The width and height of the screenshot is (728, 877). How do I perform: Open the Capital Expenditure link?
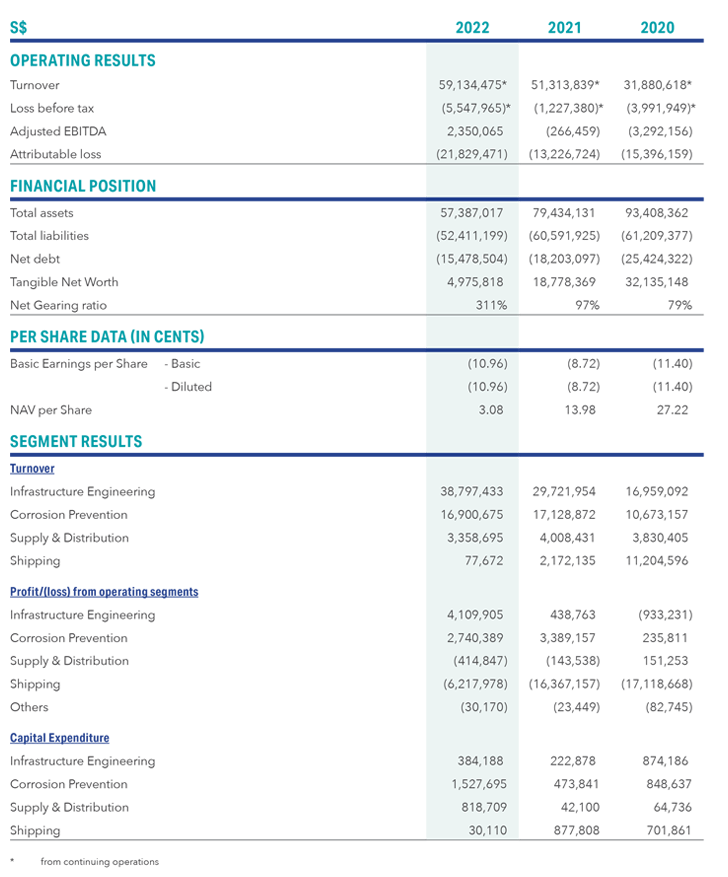pyautogui.click(x=59, y=738)
